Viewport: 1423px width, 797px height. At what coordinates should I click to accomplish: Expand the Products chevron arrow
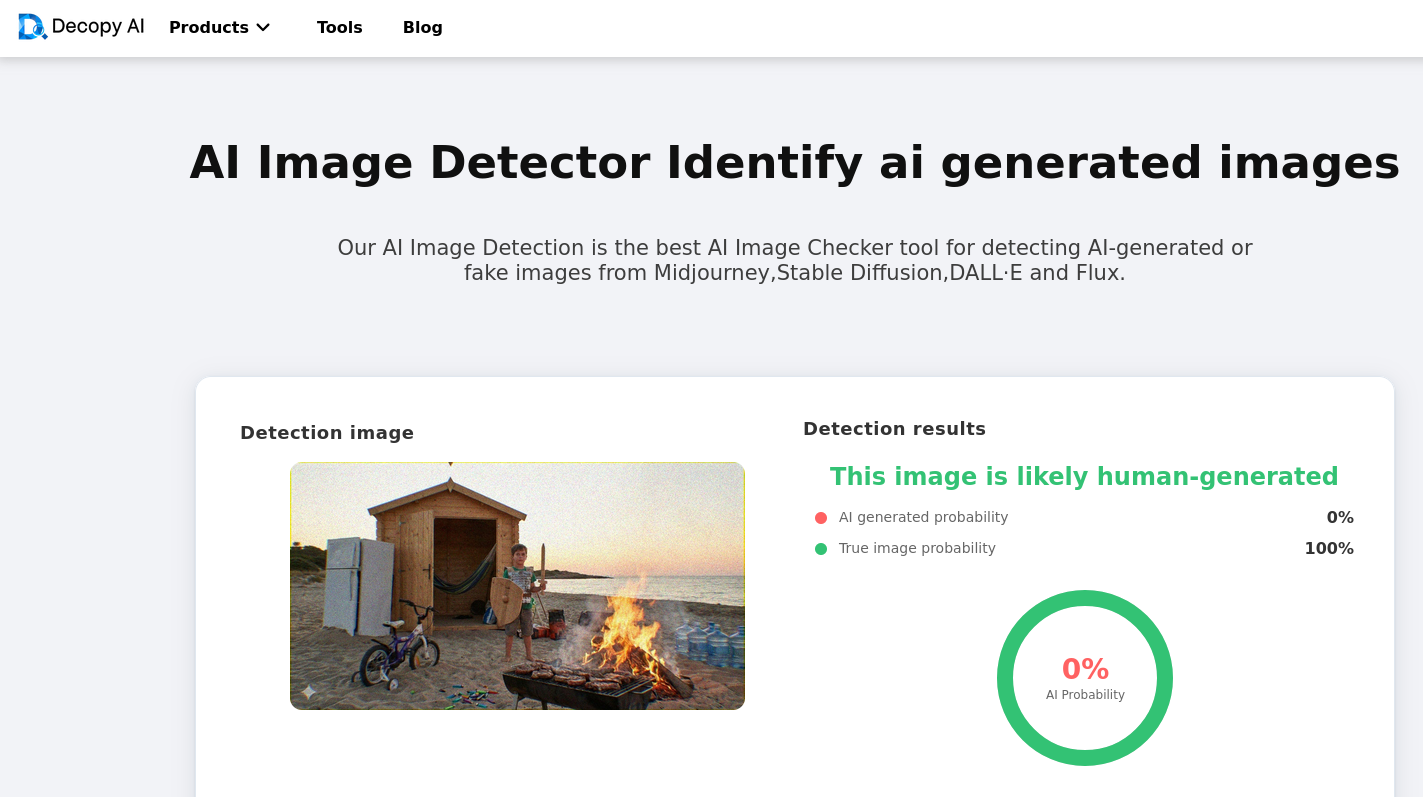(263, 28)
